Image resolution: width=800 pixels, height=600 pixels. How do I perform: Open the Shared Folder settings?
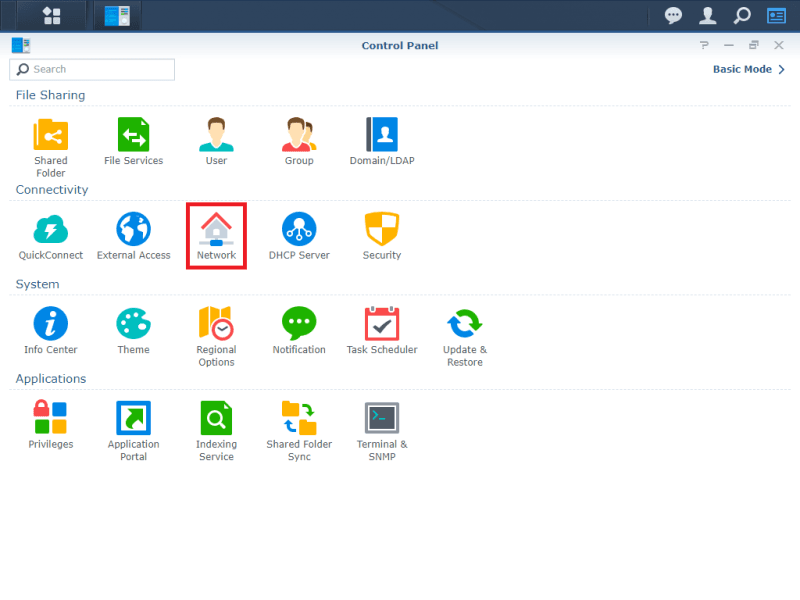[x=50, y=135]
